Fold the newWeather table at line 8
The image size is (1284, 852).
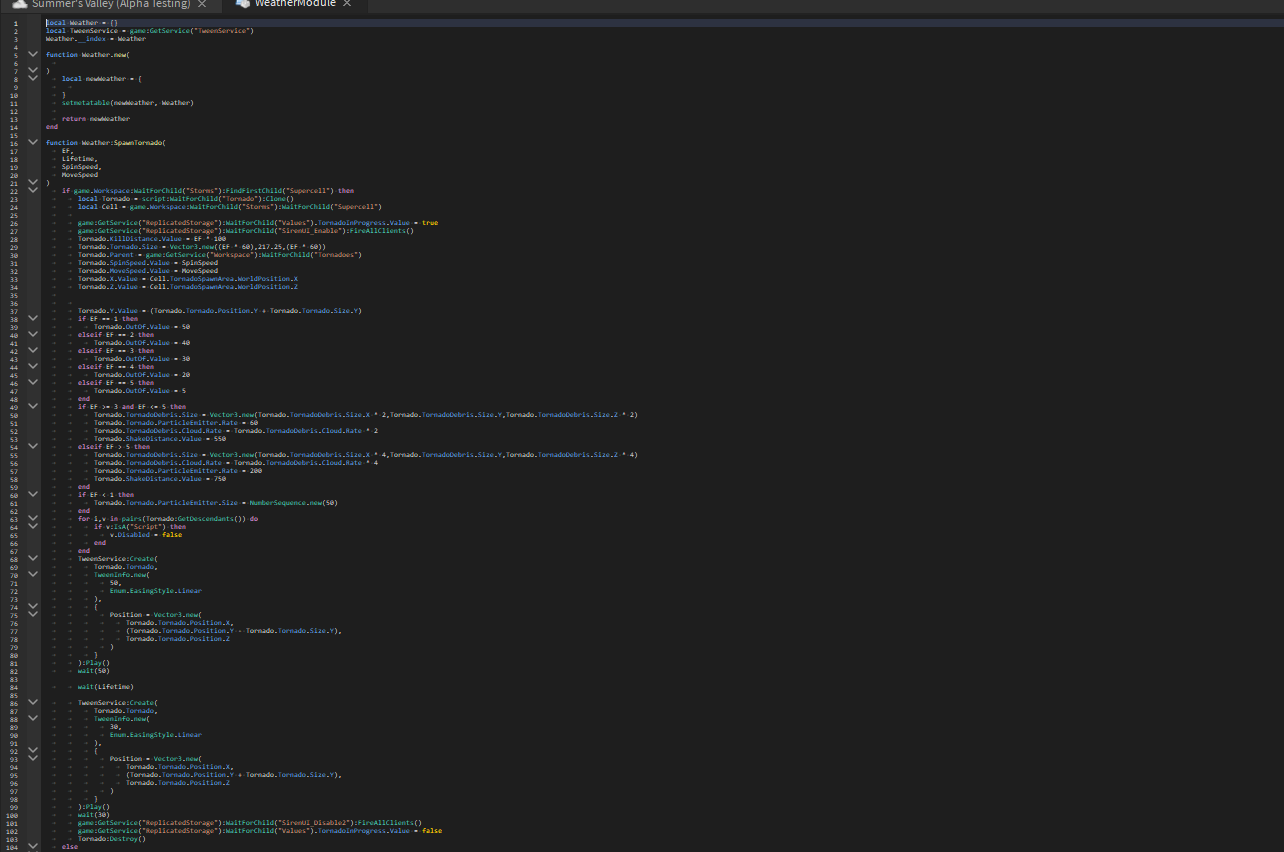coord(34,79)
